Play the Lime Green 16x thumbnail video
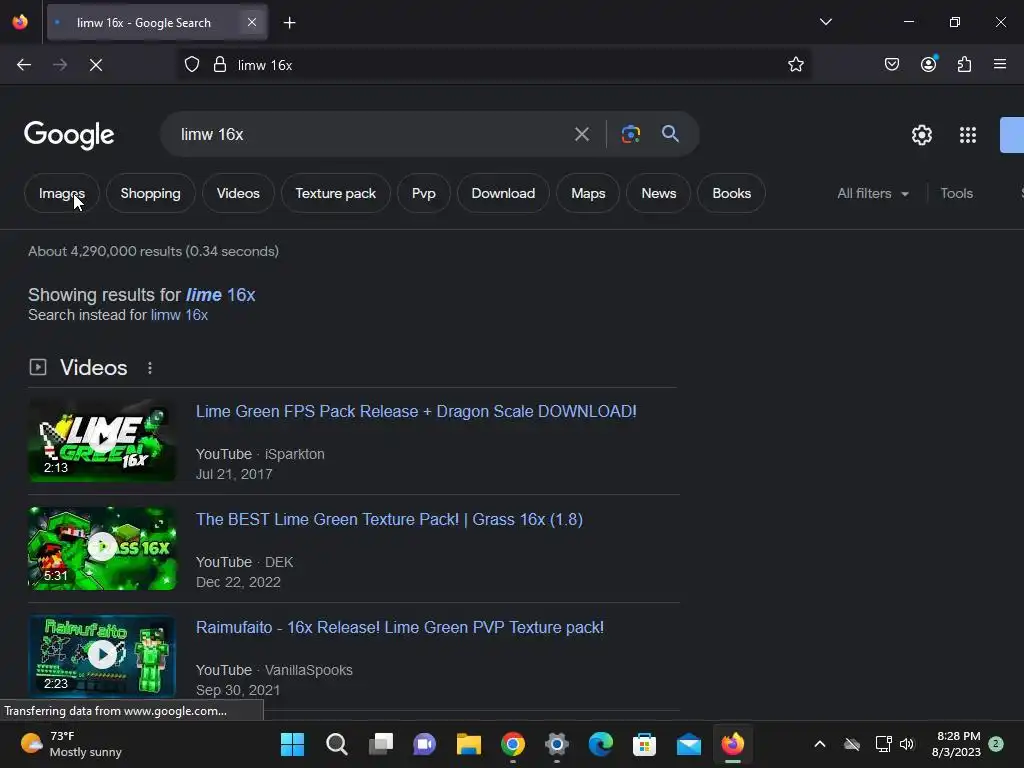 point(102,440)
